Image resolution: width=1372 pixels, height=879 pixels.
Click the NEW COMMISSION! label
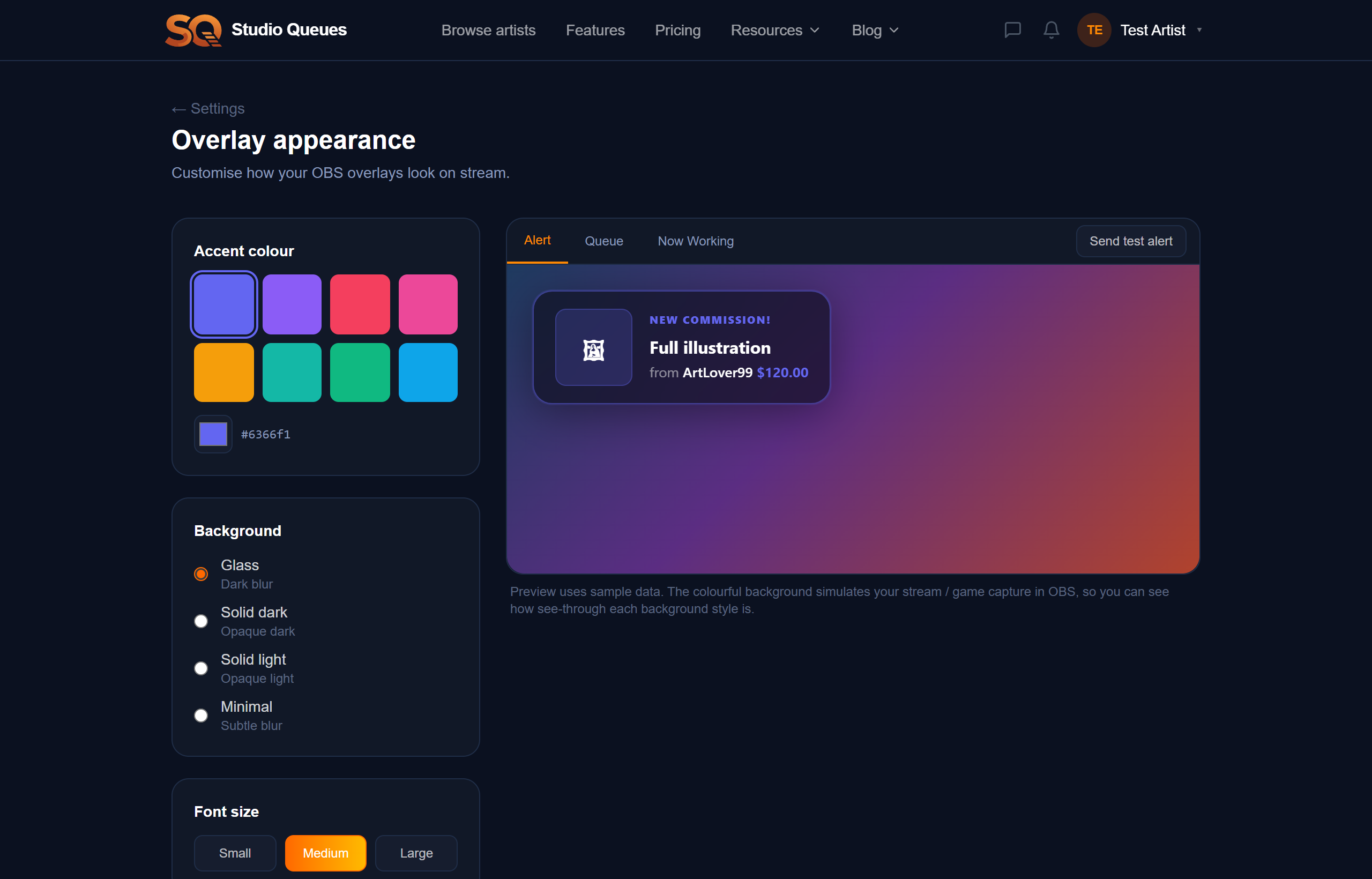point(710,320)
